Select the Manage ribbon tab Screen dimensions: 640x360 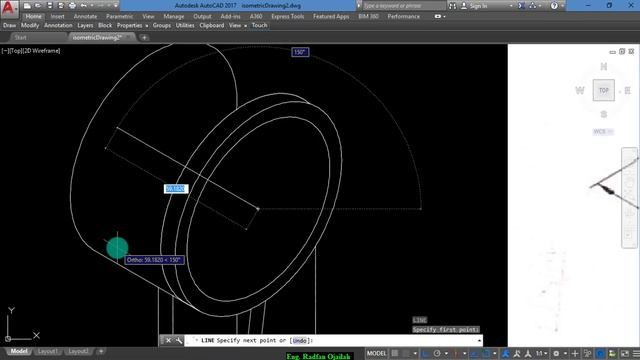173,16
